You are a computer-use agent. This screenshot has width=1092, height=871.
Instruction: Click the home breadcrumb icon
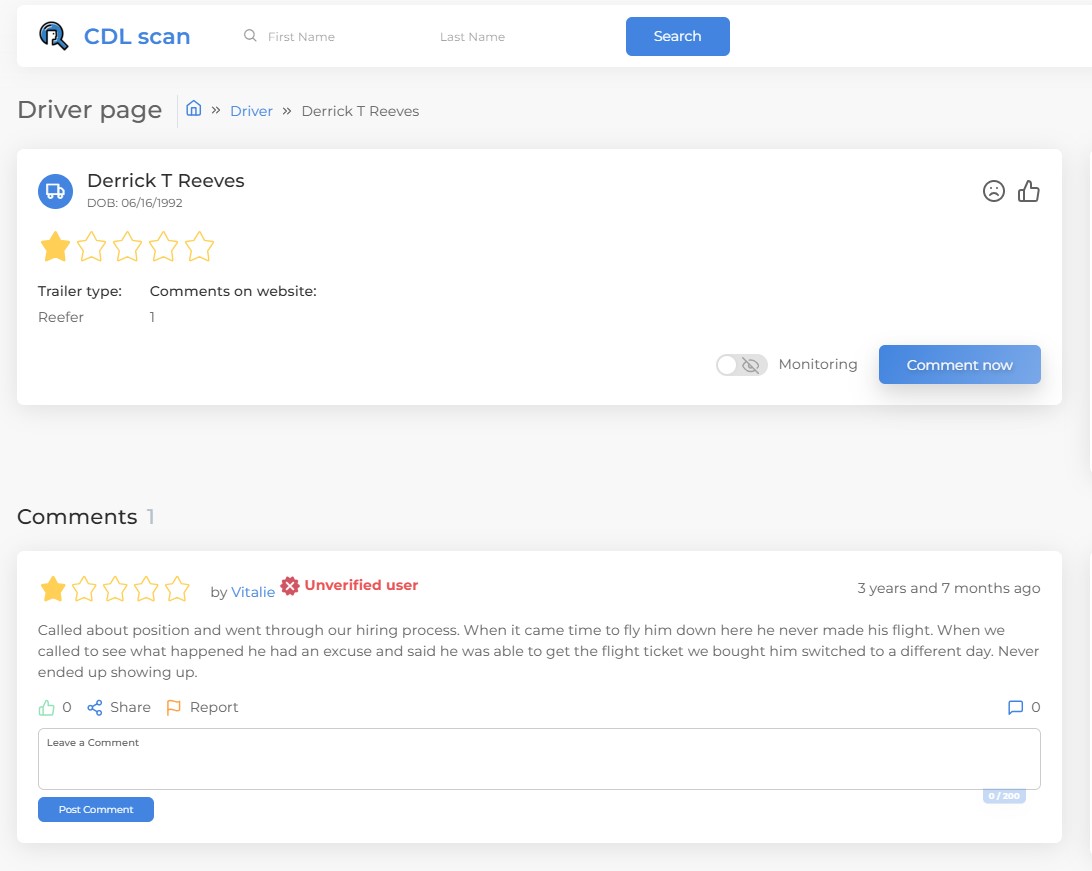[194, 109]
